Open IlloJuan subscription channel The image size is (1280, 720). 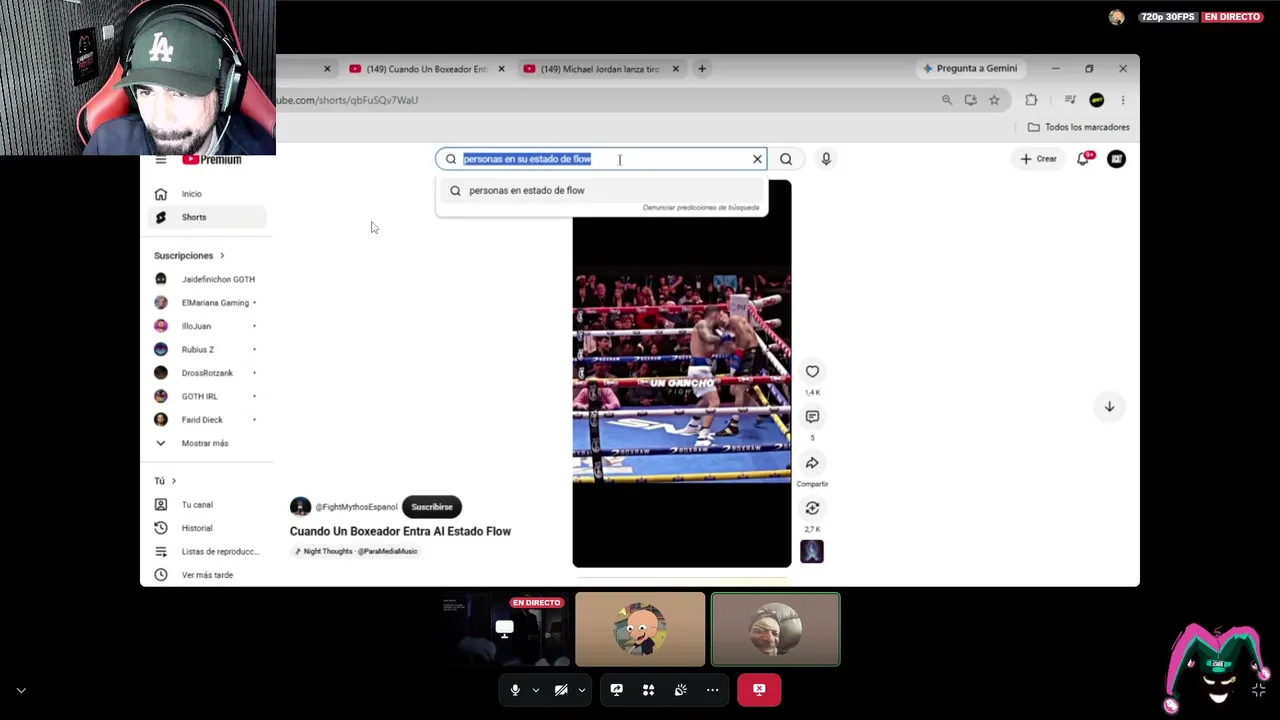[206, 326]
